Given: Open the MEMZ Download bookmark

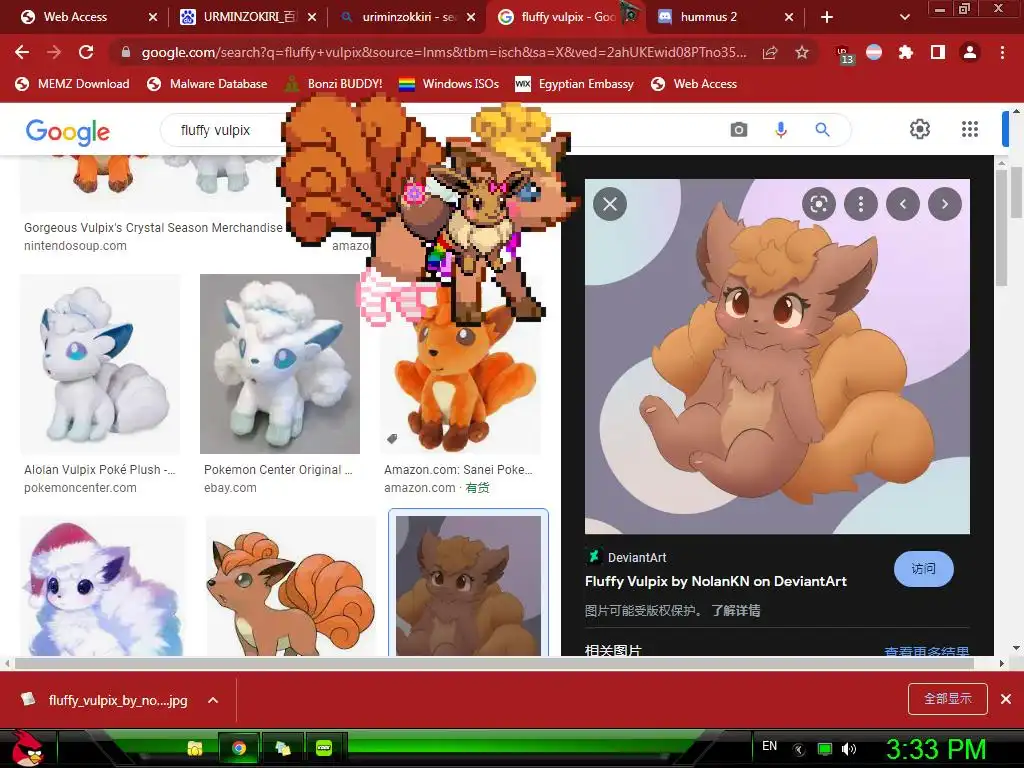Looking at the screenshot, I should pos(72,84).
